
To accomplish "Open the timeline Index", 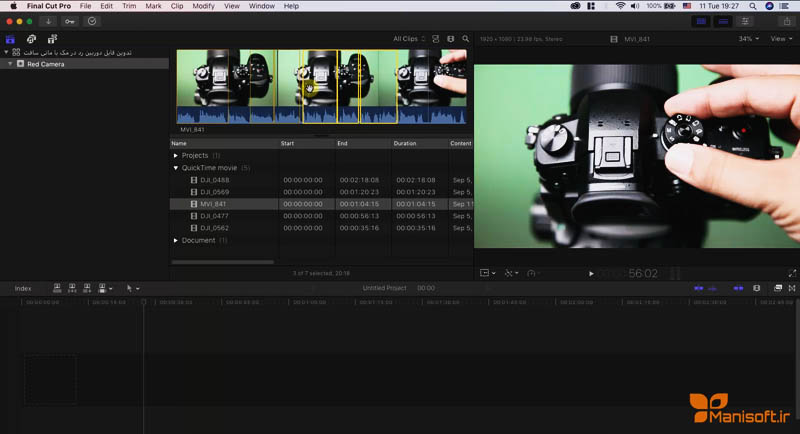I will (23, 288).
